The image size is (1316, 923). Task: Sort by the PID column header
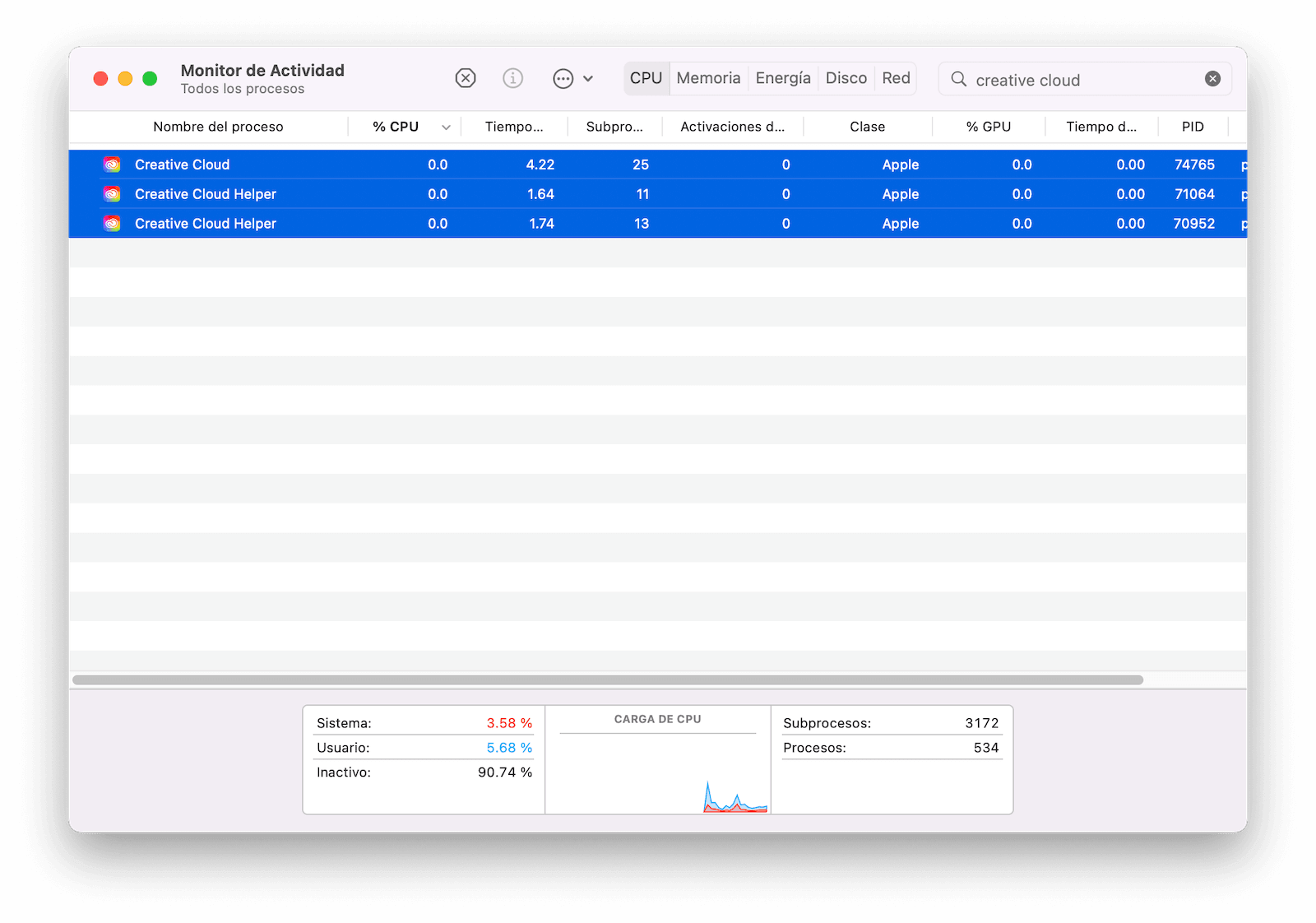[1193, 127]
